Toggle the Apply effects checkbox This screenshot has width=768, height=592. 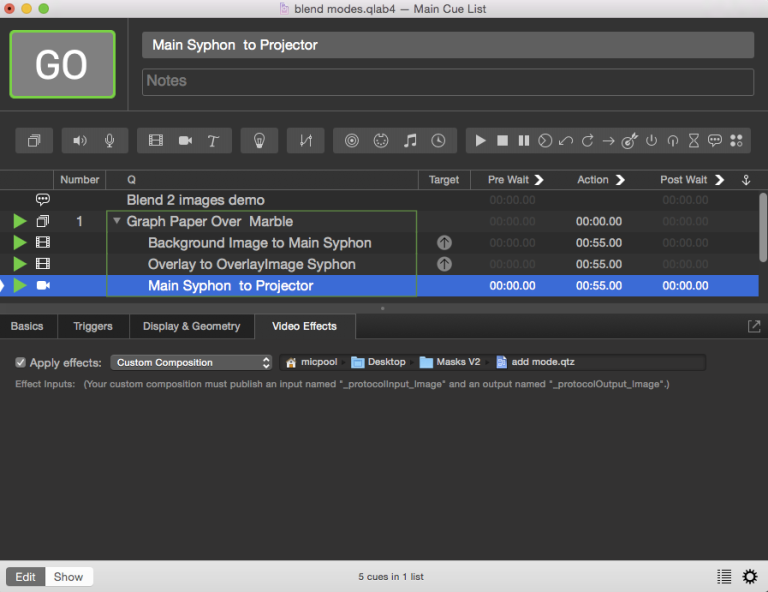21,362
